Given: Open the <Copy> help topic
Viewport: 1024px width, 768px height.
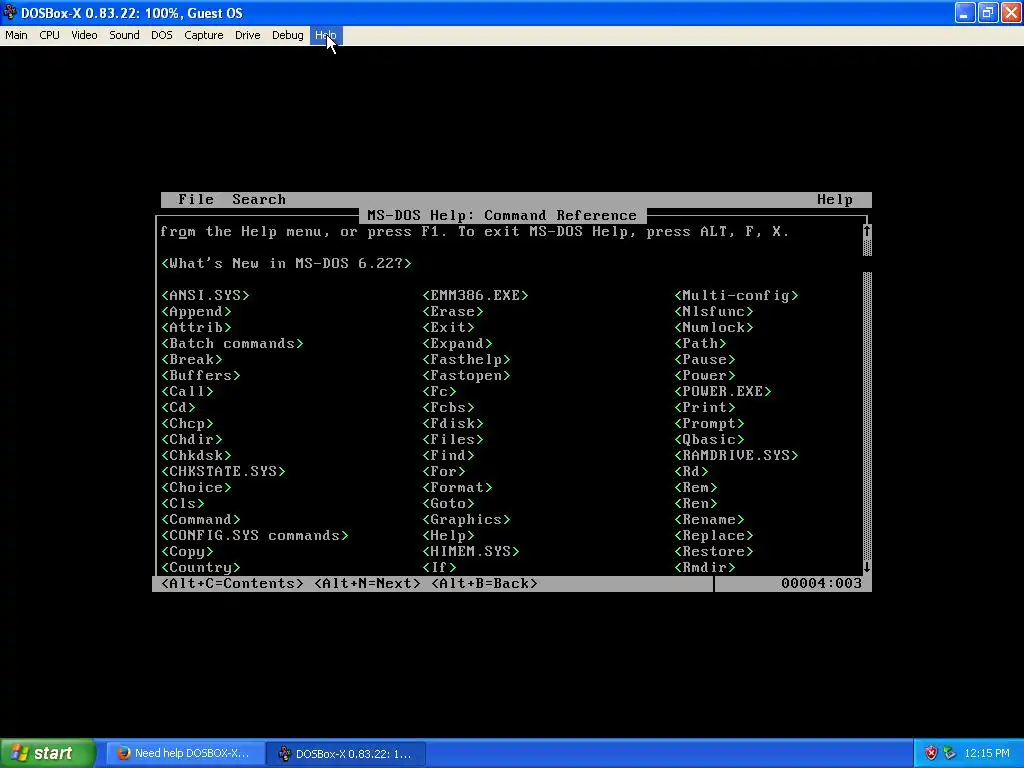Looking at the screenshot, I should point(187,551).
